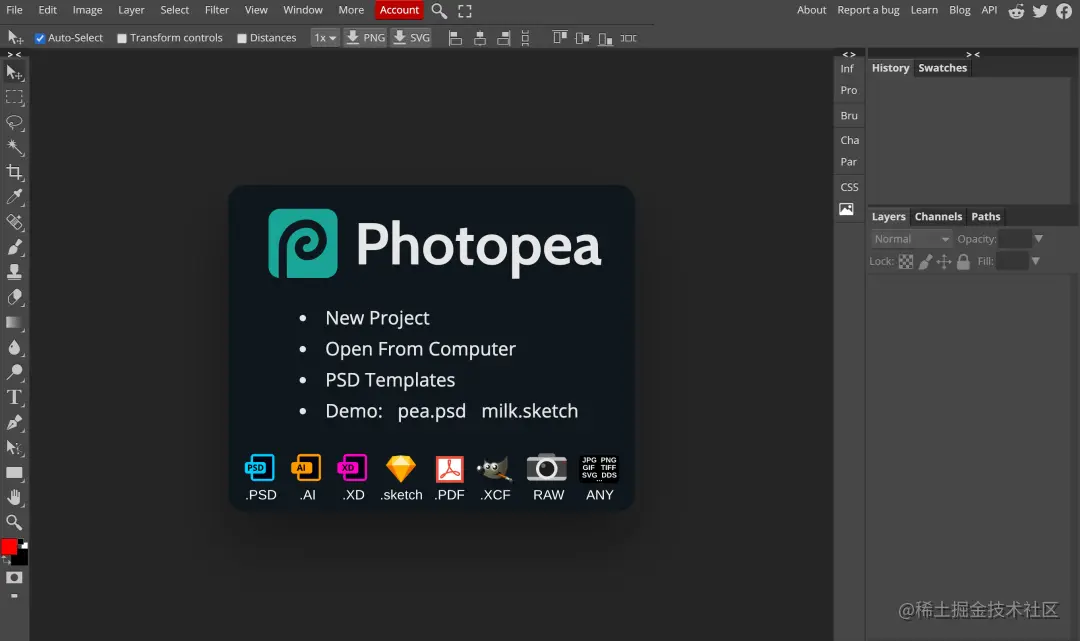The image size is (1080, 641).
Task: Enable the Distances checkbox
Action: (x=242, y=39)
